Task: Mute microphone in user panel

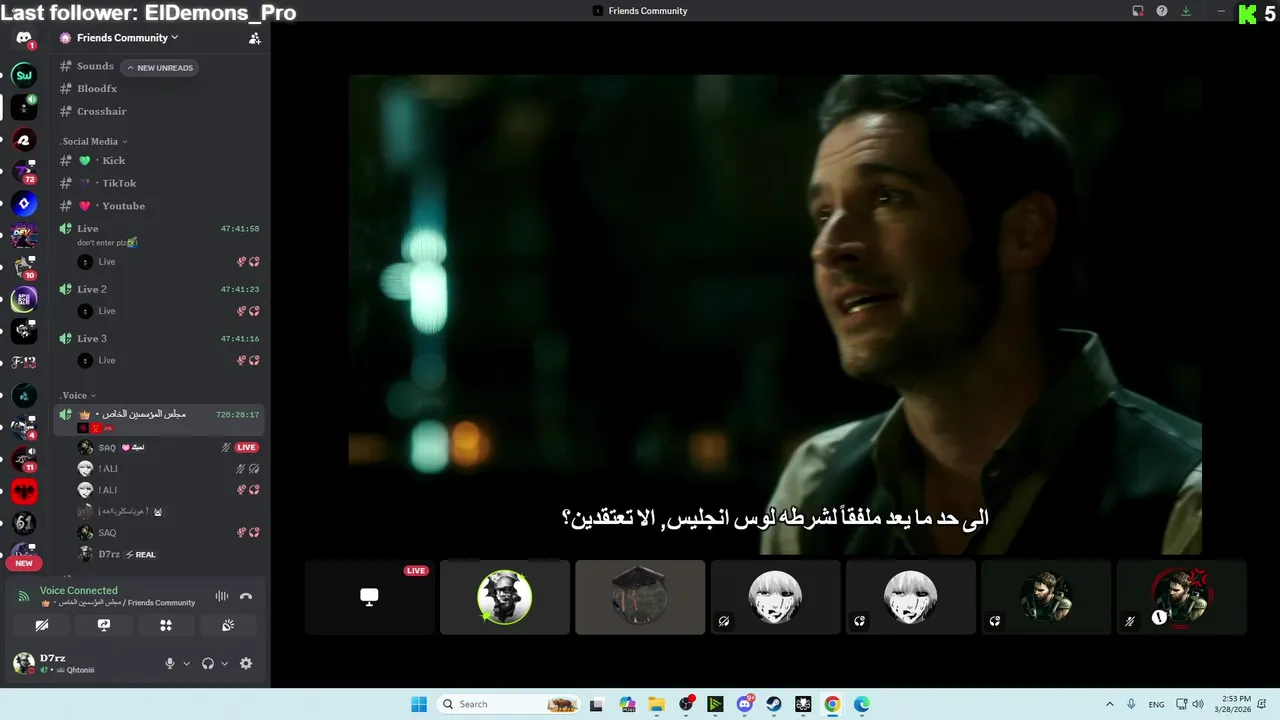Action: 170,663
